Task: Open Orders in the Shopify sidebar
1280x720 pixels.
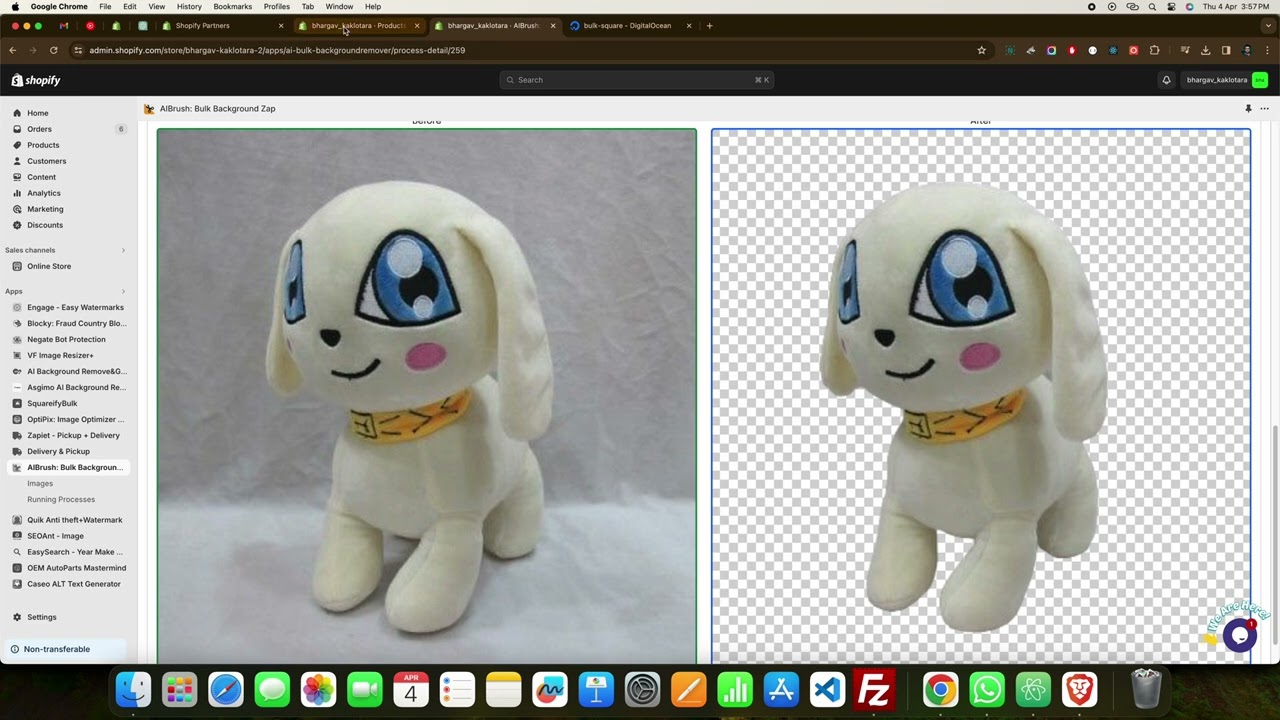Action: pos(40,129)
